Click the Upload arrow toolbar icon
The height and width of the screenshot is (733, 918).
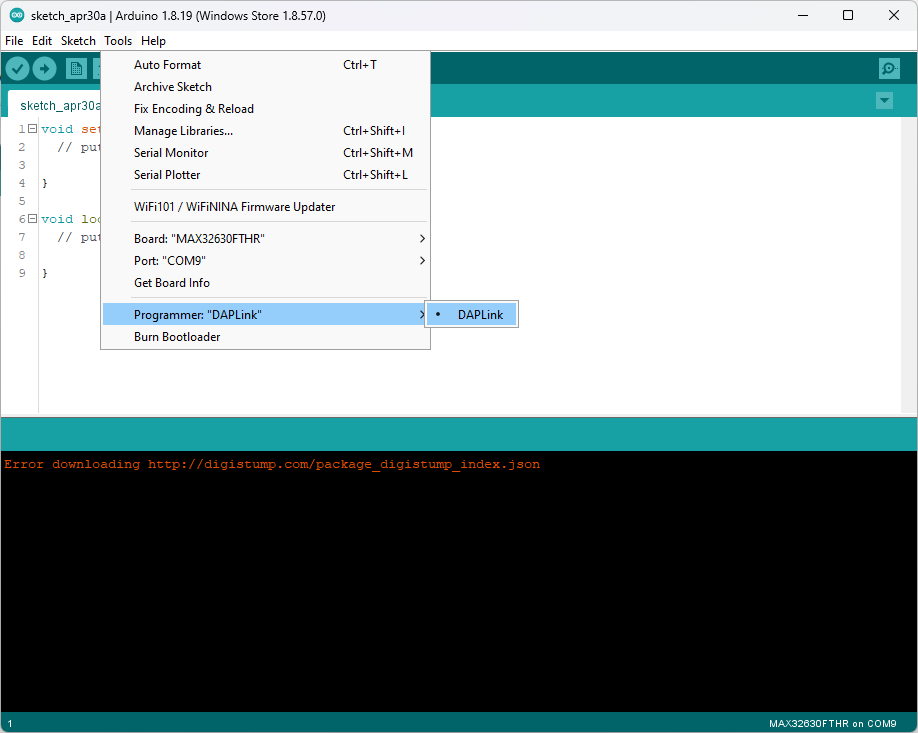pos(44,68)
